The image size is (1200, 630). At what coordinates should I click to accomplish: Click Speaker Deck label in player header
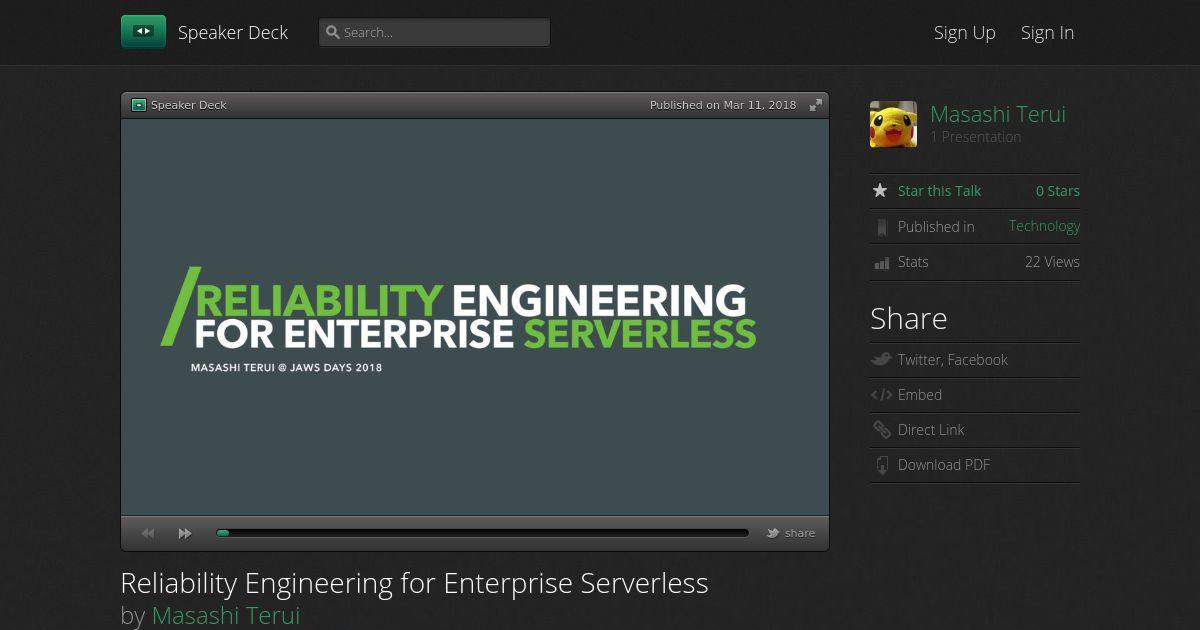click(x=189, y=105)
